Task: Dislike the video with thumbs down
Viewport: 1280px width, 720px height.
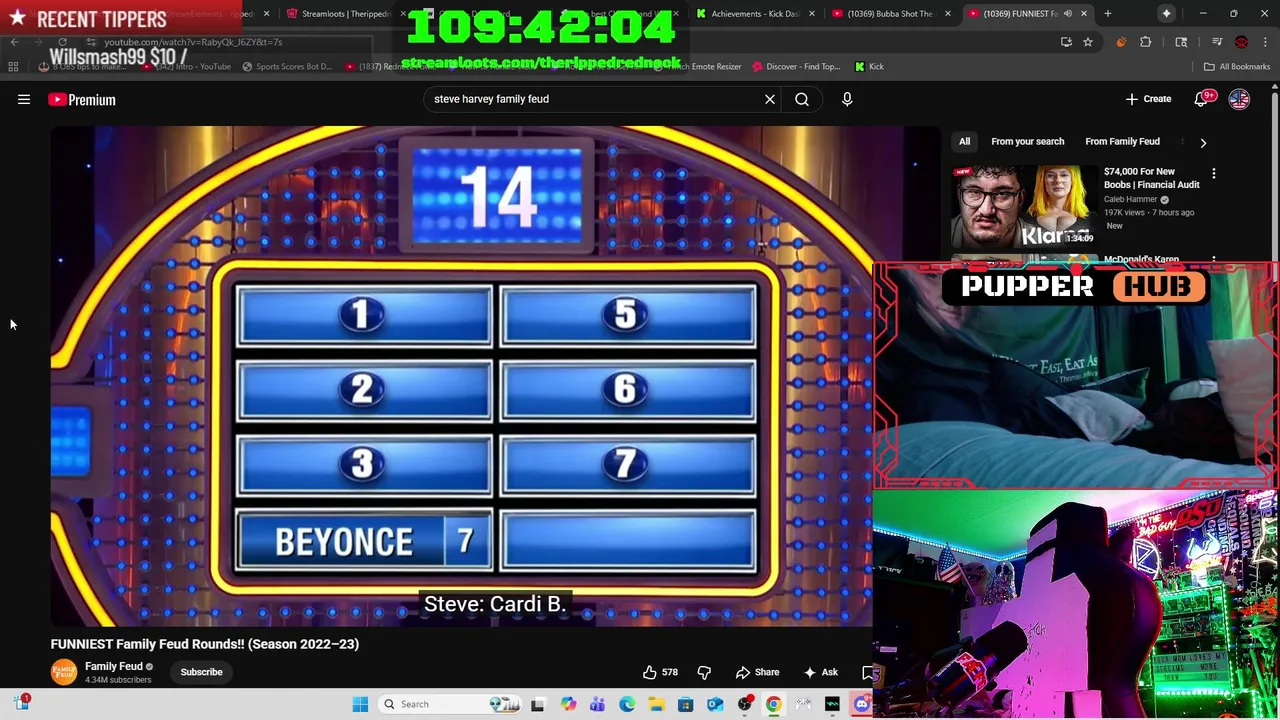Action: 704,672
